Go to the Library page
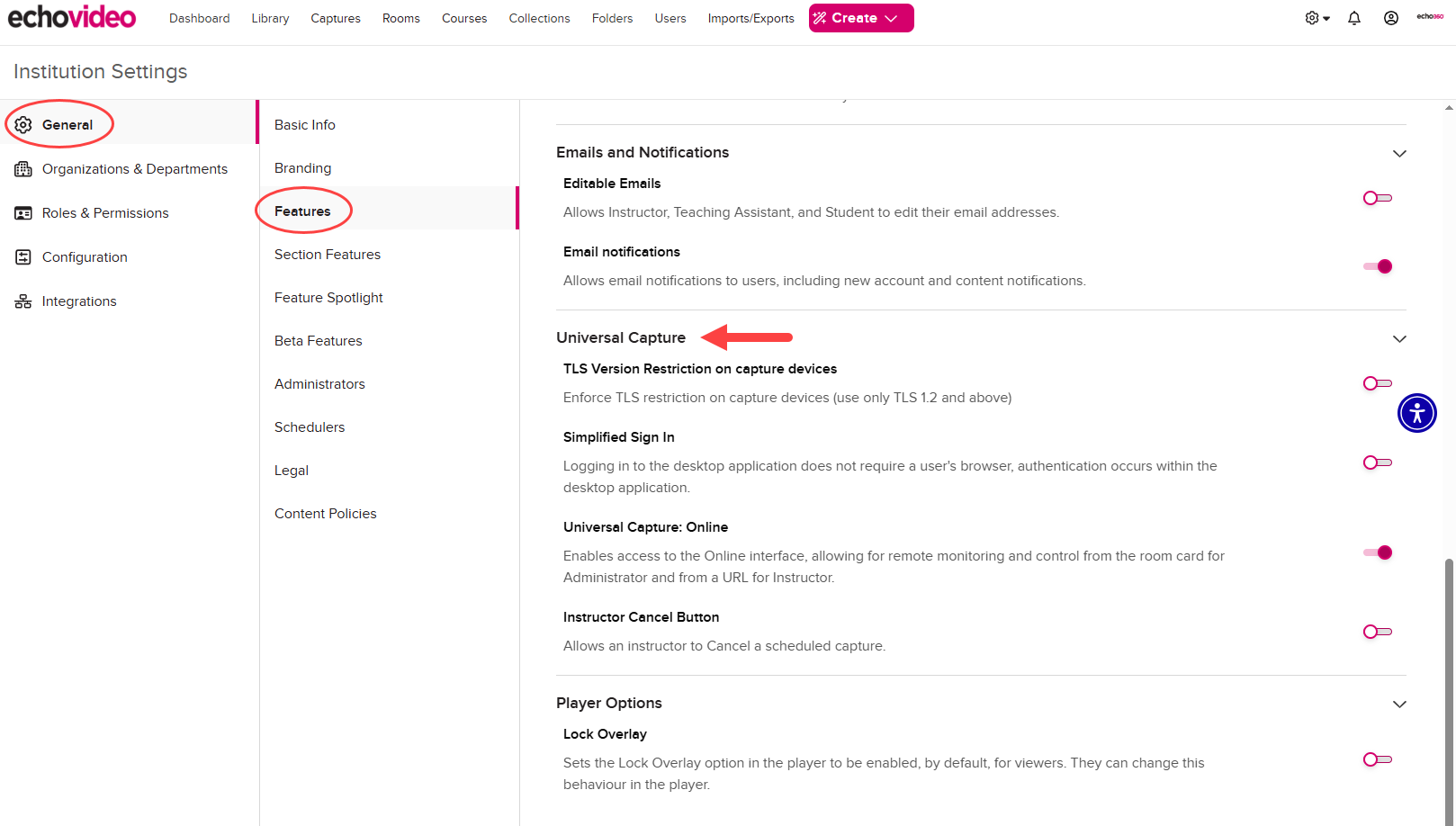This screenshot has width=1456, height=826. tap(270, 18)
